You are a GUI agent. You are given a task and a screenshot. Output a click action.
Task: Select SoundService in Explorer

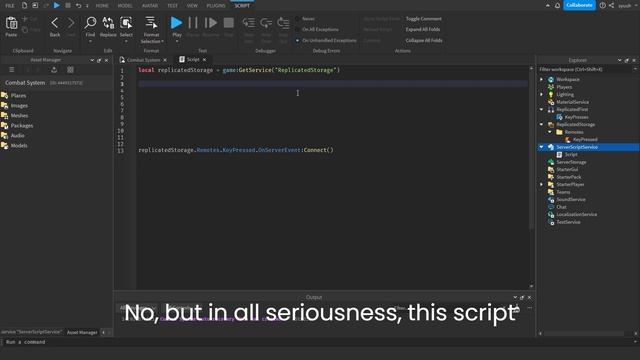pyautogui.click(x=571, y=200)
